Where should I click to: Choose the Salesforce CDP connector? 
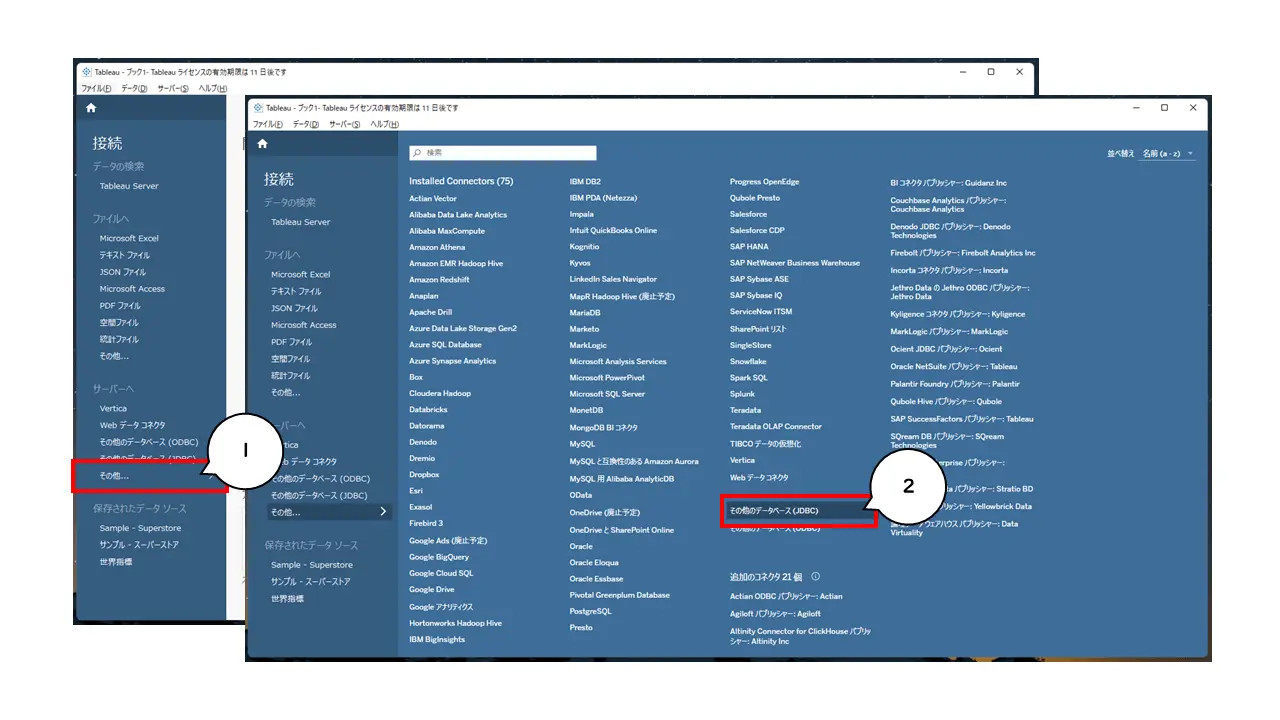[757, 230]
